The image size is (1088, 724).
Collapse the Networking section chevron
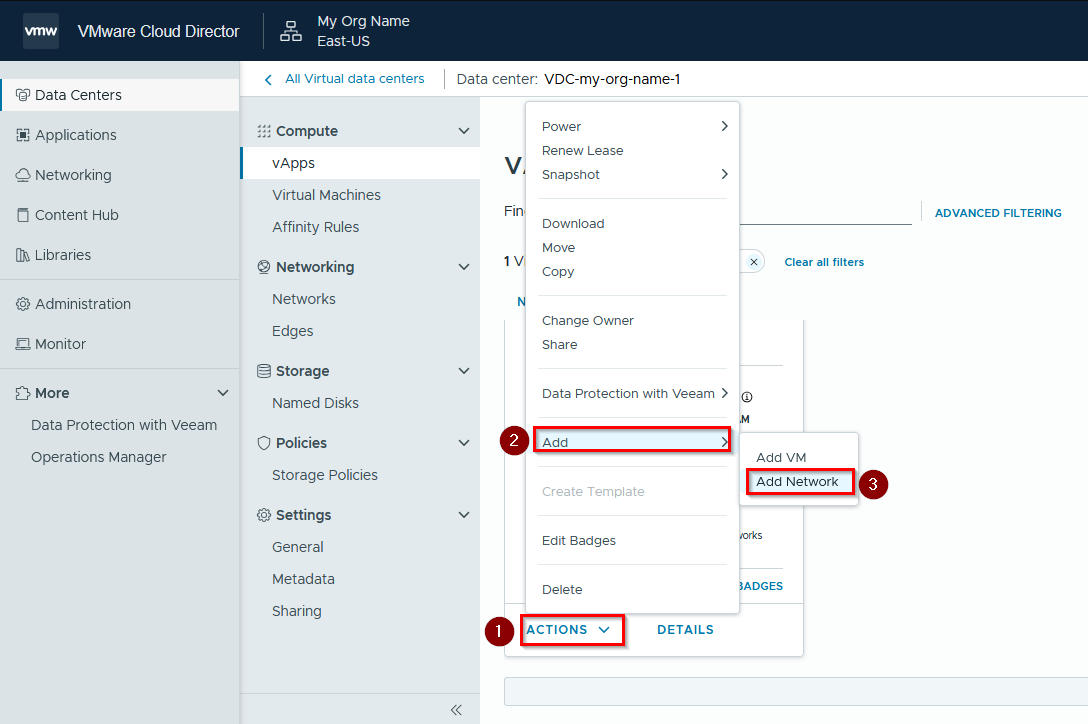click(x=464, y=267)
